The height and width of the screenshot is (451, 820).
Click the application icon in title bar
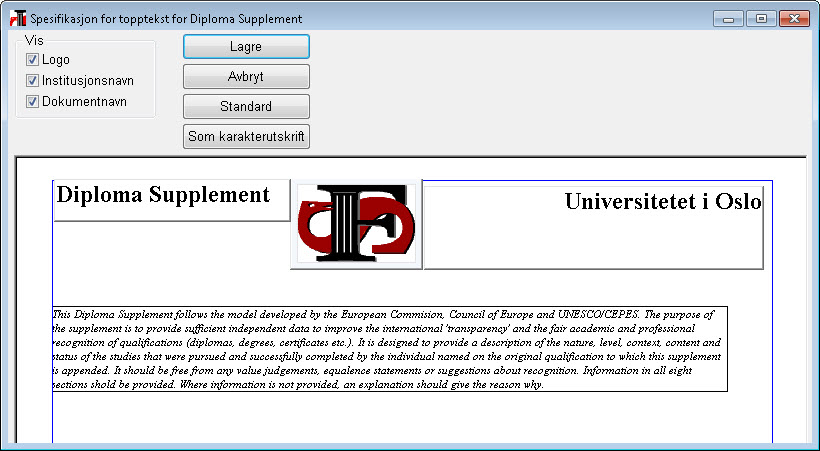18,18
